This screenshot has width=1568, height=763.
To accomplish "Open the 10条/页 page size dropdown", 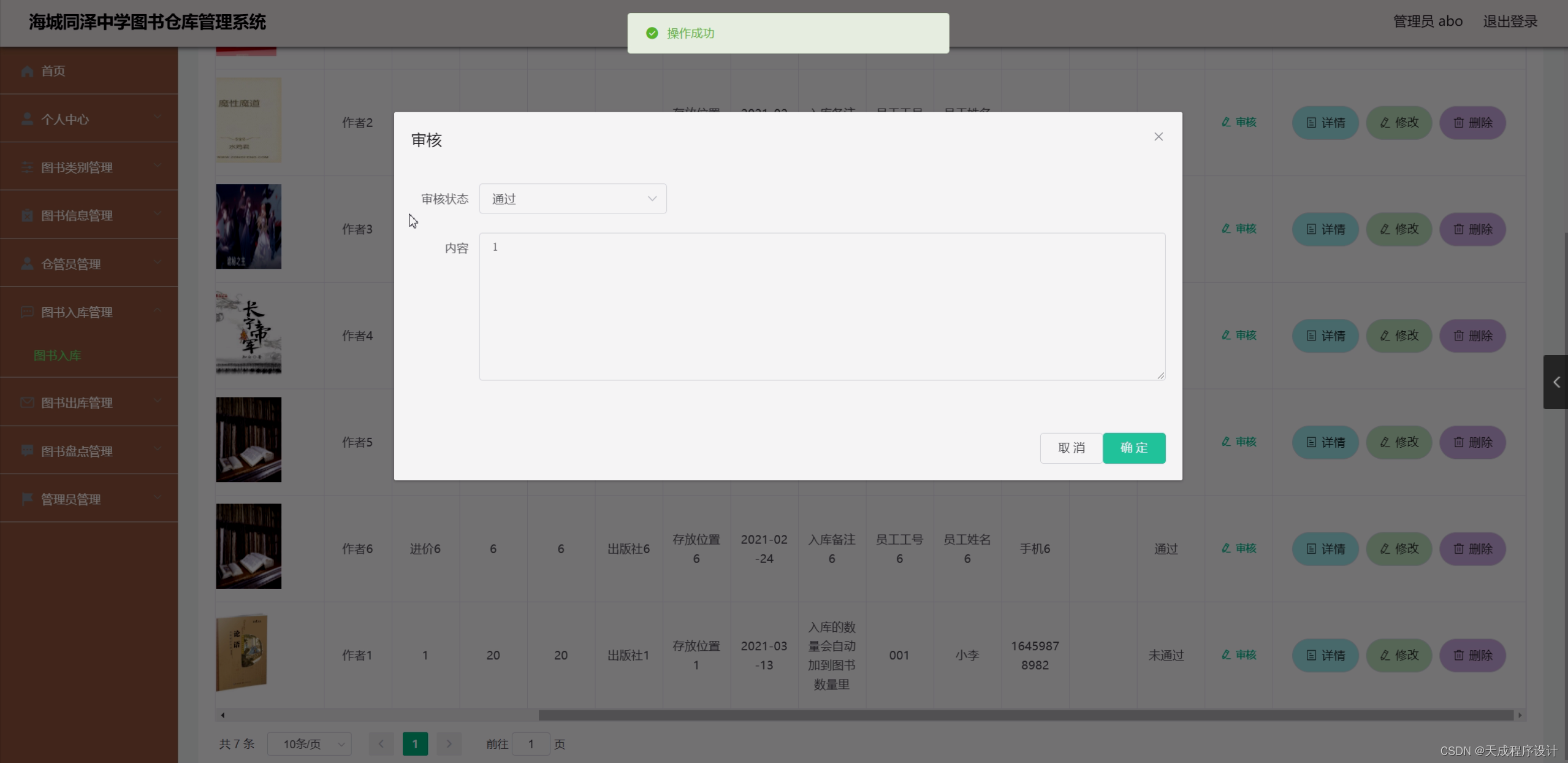I will coord(310,744).
